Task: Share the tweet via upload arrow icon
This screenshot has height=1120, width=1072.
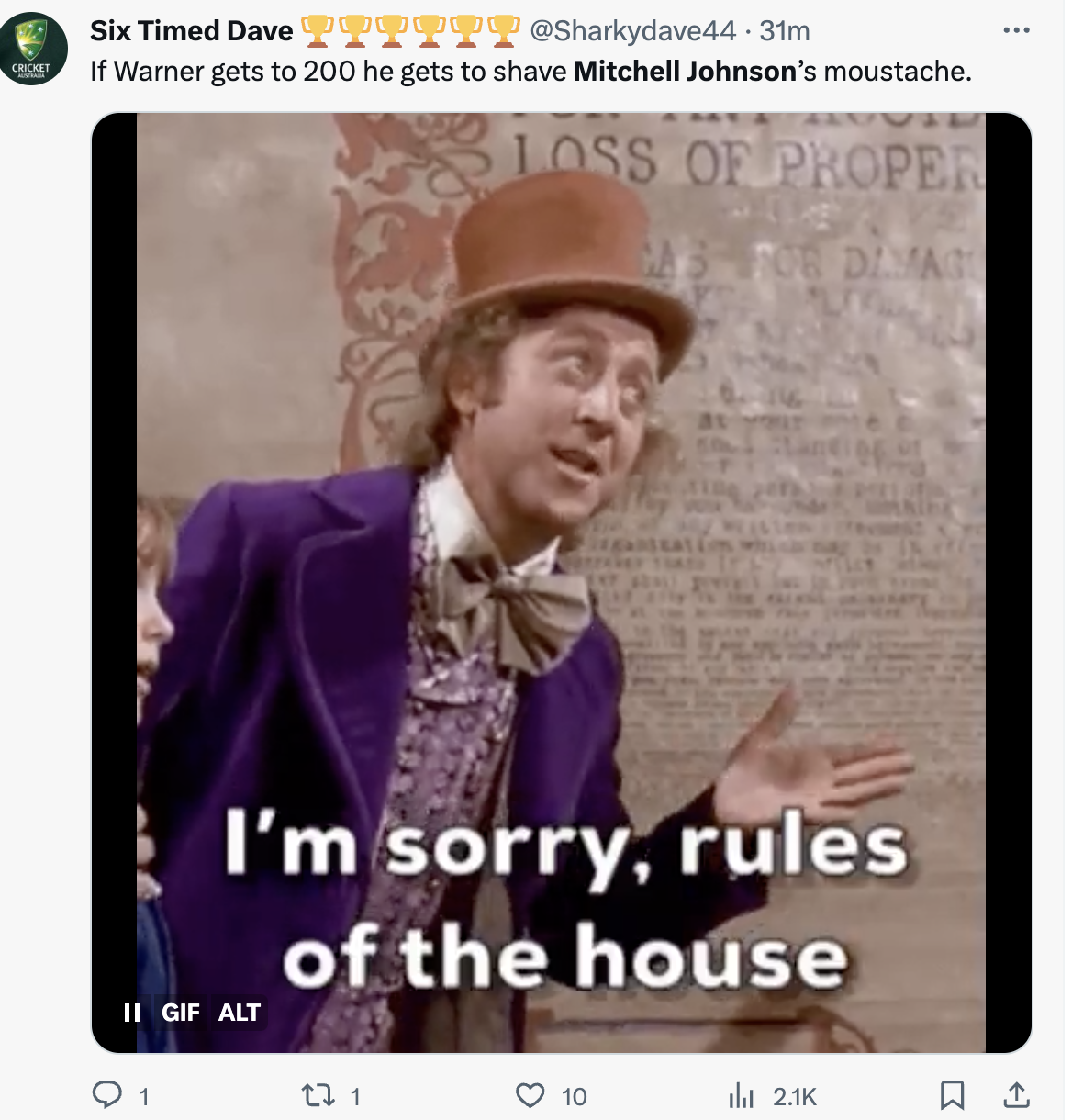Action: (x=1015, y=1094)
